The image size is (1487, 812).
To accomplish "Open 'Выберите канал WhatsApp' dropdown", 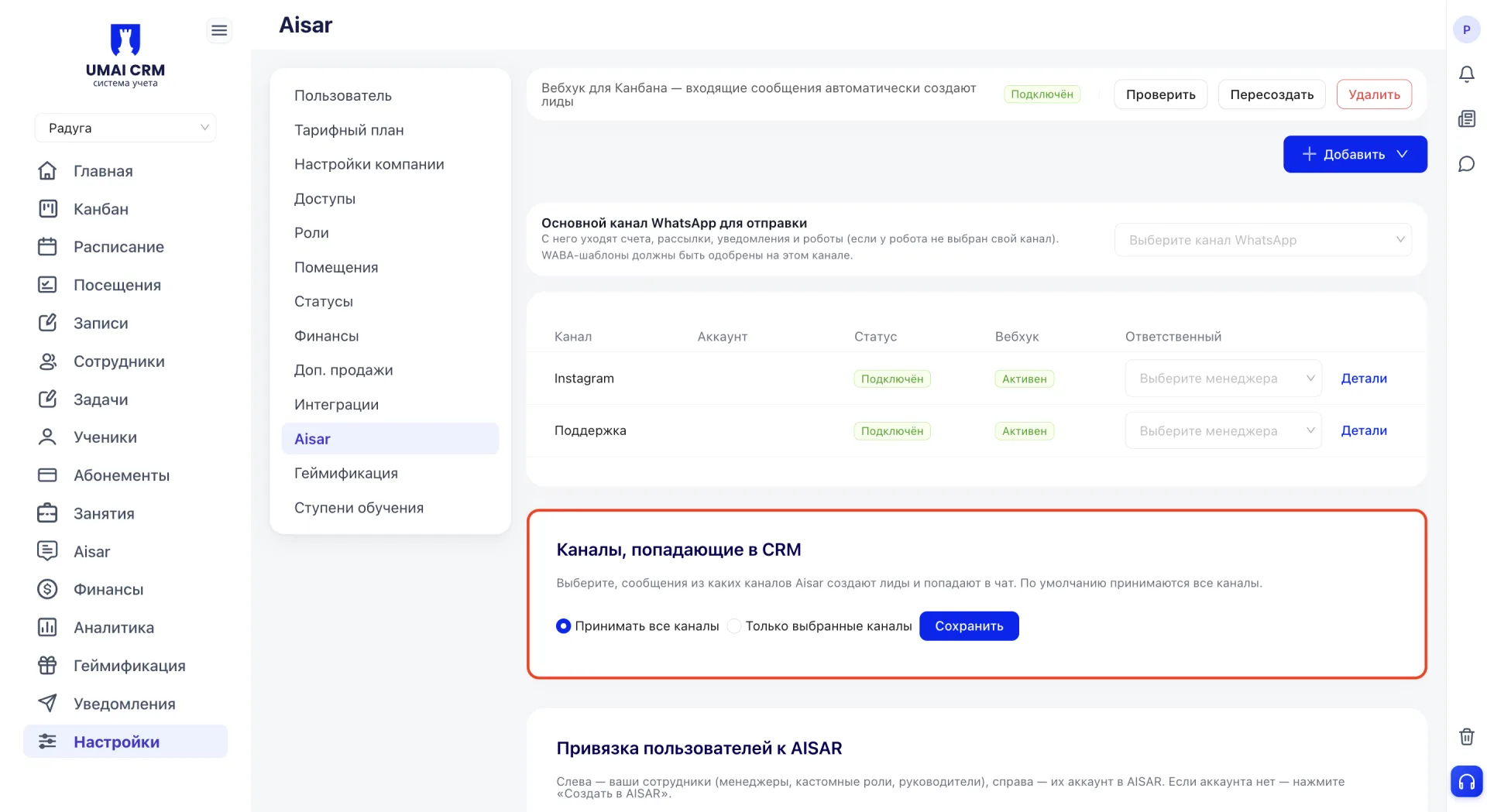I will click(1262, 240).
